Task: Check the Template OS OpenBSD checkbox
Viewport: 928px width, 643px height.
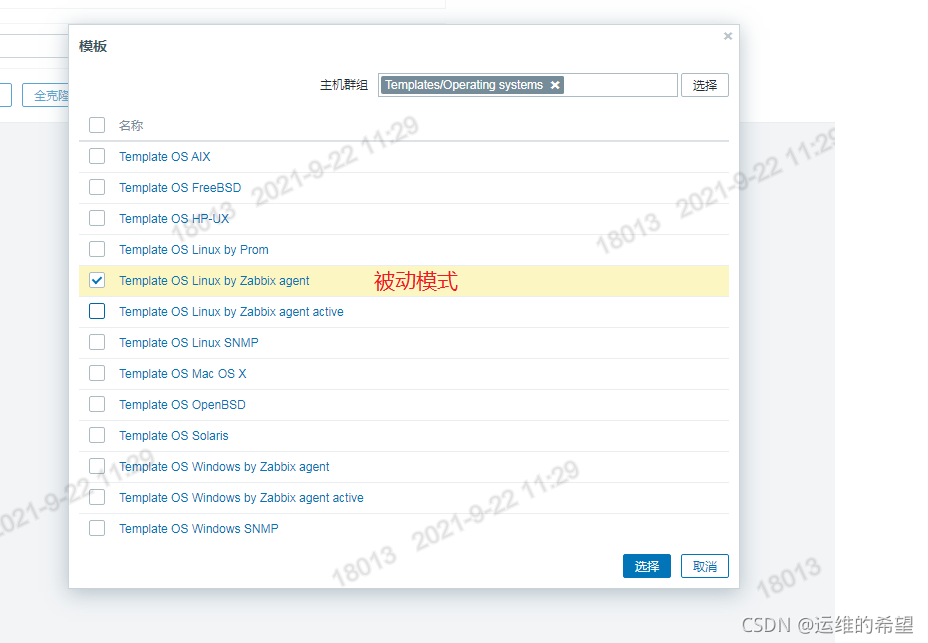Action: pyautogui.click(x=97, y=404)
